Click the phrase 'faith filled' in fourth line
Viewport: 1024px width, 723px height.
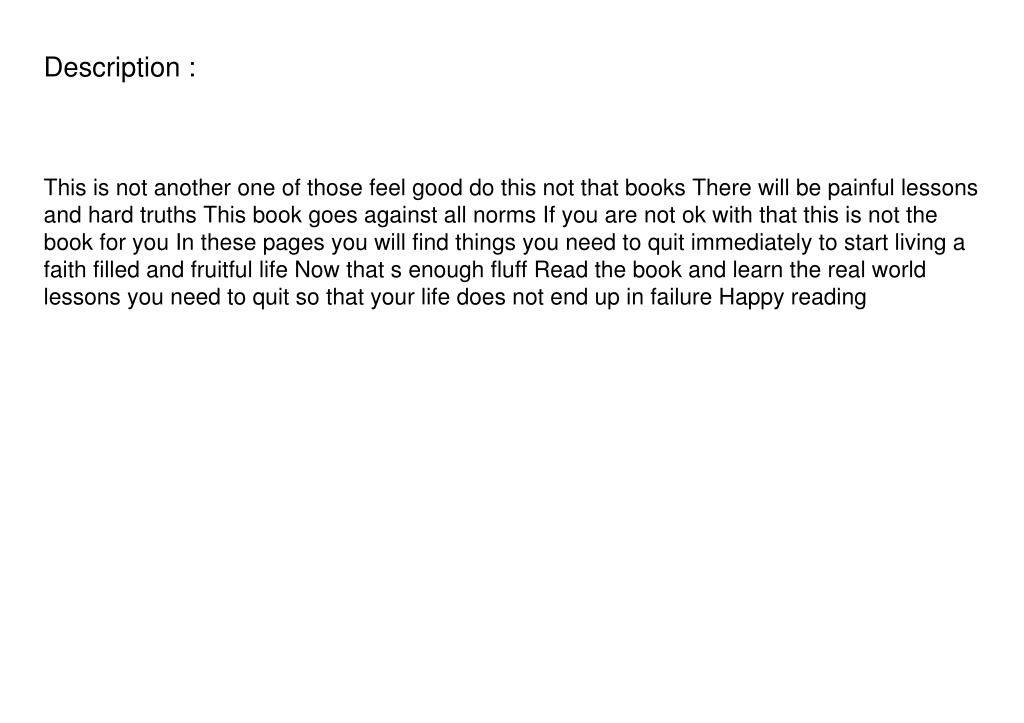[x=91, y=270]
